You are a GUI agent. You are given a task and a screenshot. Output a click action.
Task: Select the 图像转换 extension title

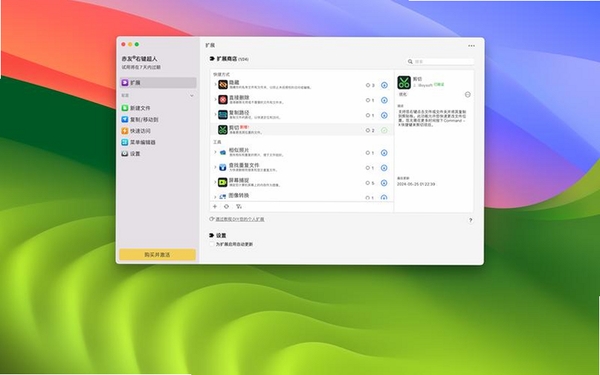239,195
